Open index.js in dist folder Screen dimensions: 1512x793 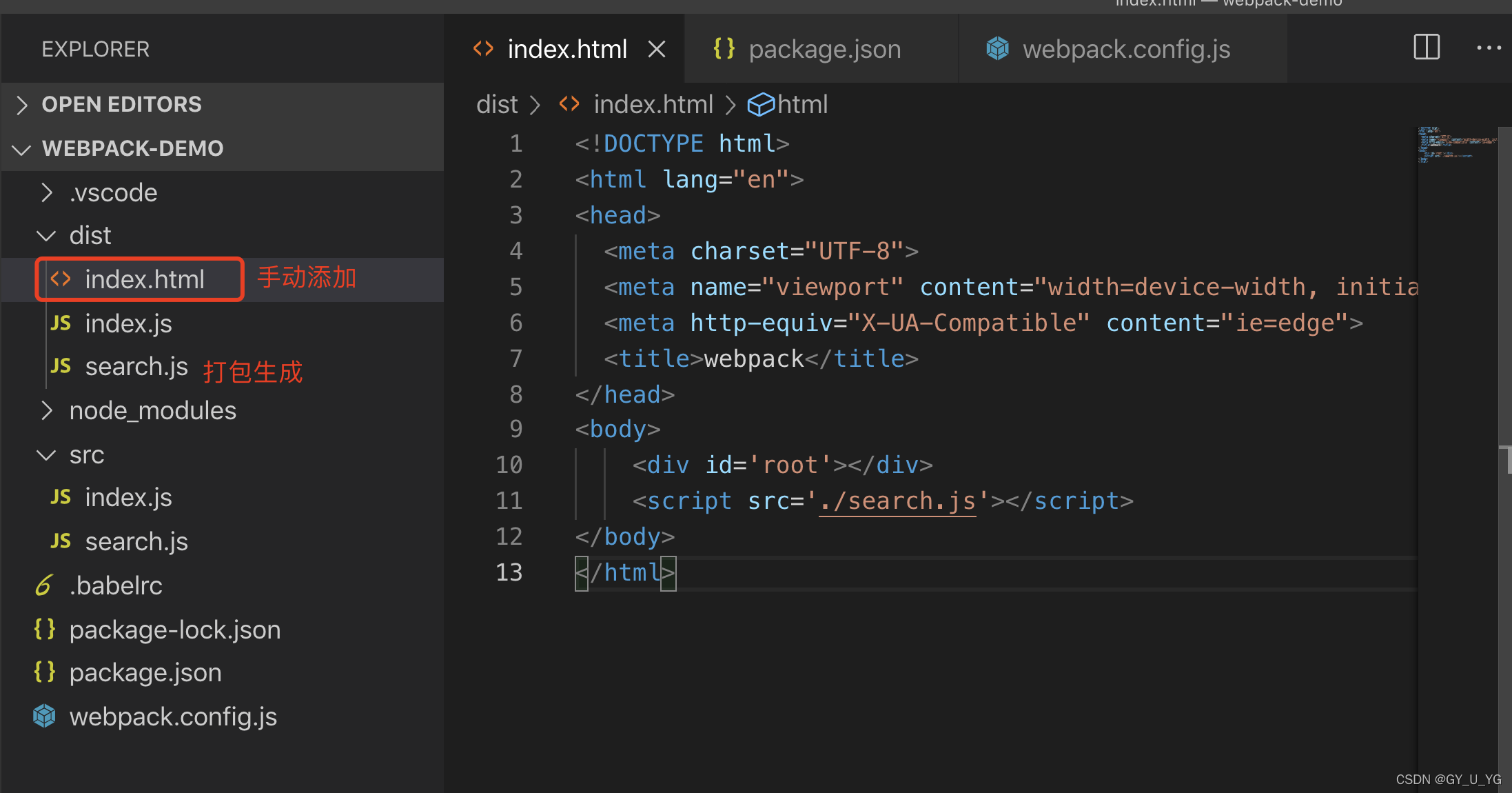coord(222,323)
